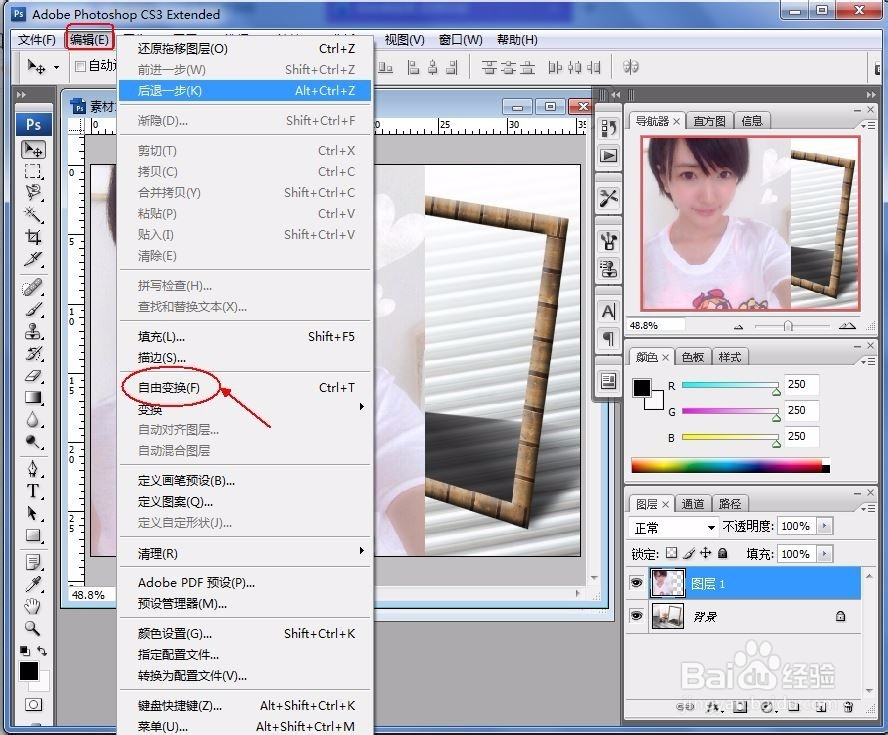This screenshot has height=735, width=888.
Task: Open the Character panel icon
Action: coord(608,311)
